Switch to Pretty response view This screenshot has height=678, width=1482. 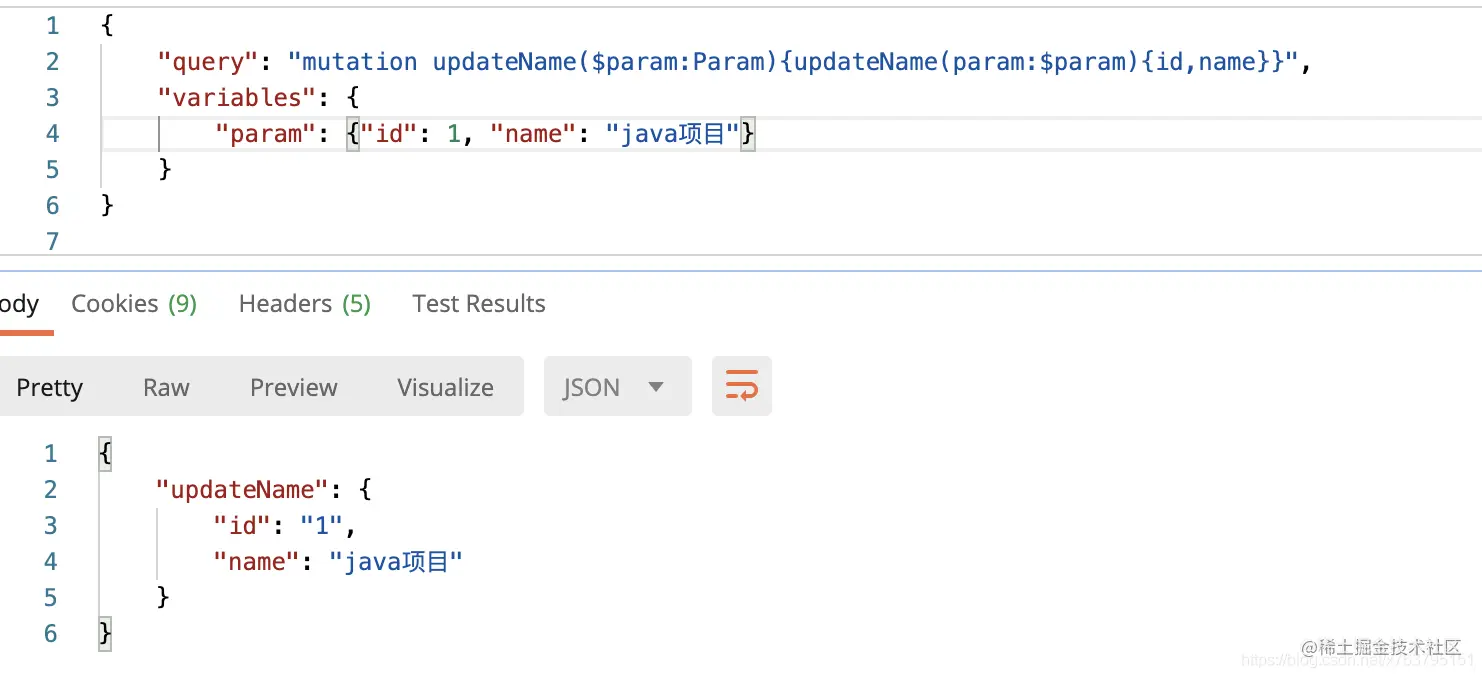pos(49,387)
